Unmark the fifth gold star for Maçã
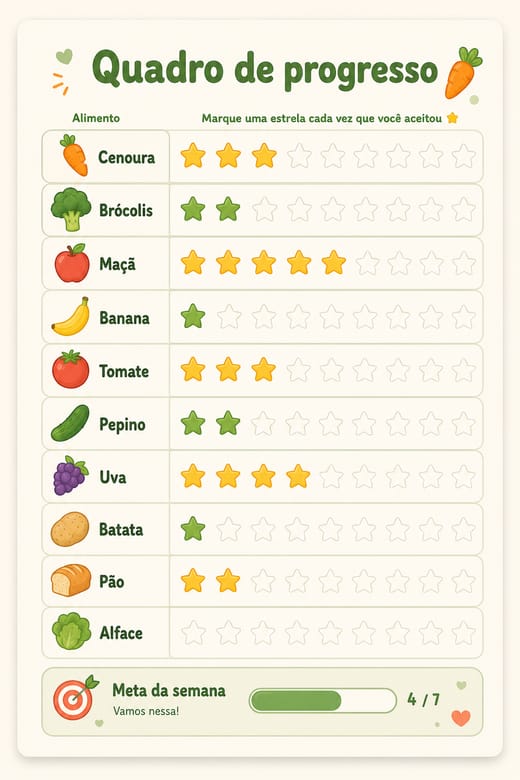This screenshot has width=520, height=780. point(333,263)
